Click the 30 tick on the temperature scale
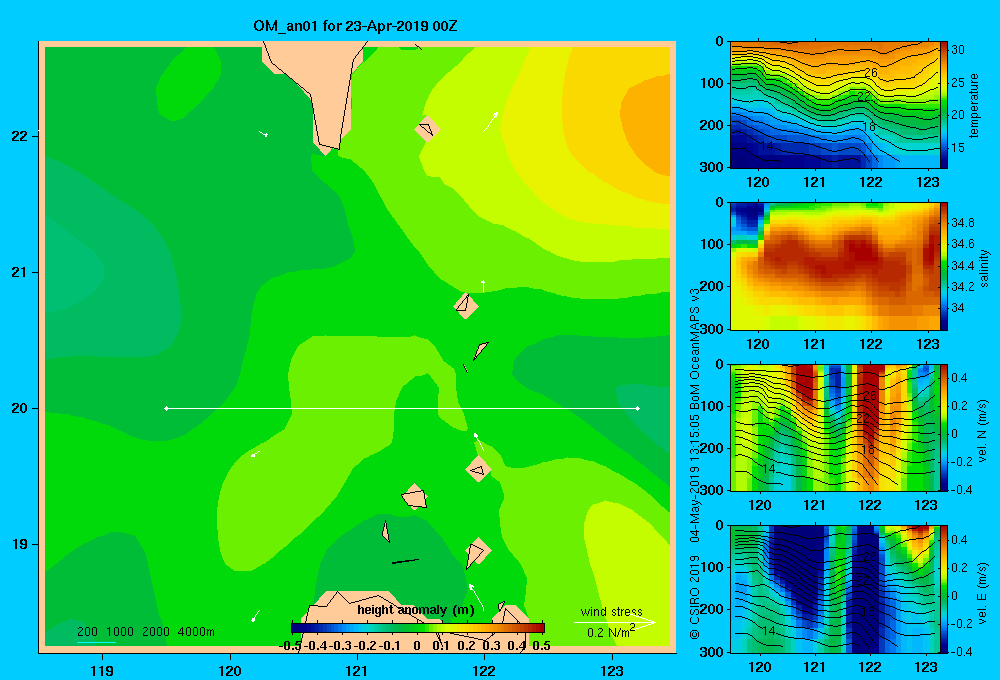Image resolution: width=1000 pixels, height=680 pixels. pos(958,50)
